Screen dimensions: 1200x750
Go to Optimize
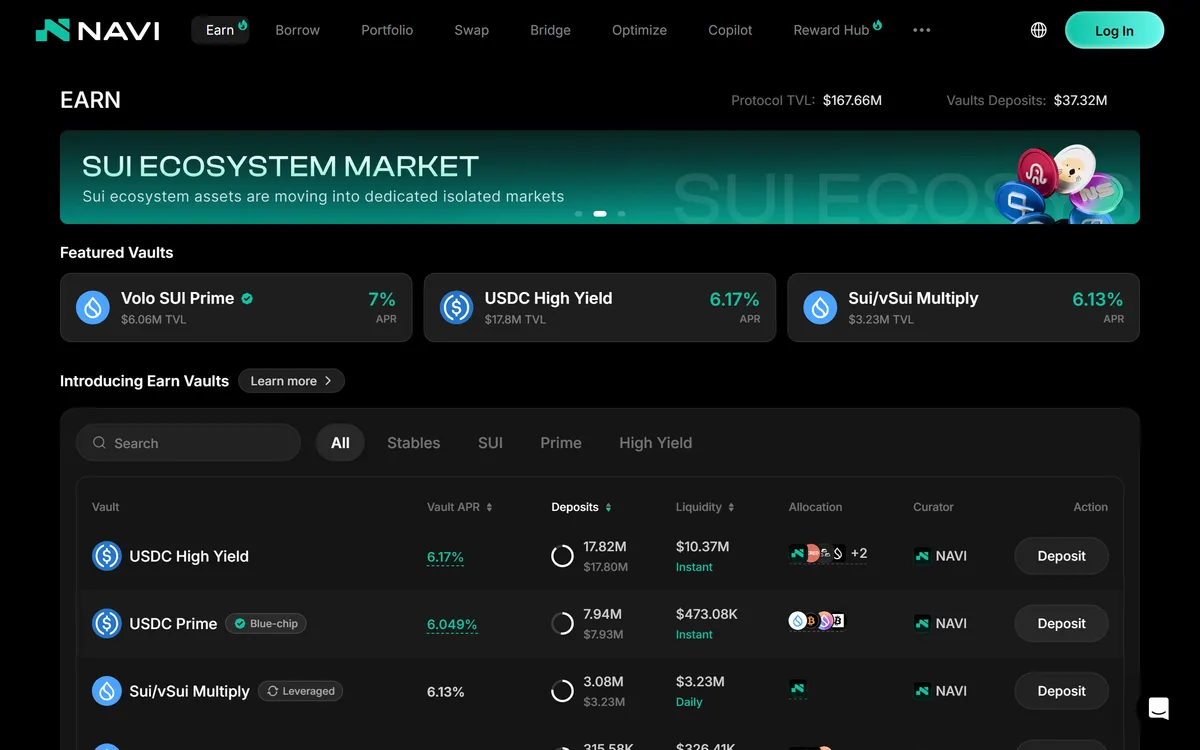point(640,30)
